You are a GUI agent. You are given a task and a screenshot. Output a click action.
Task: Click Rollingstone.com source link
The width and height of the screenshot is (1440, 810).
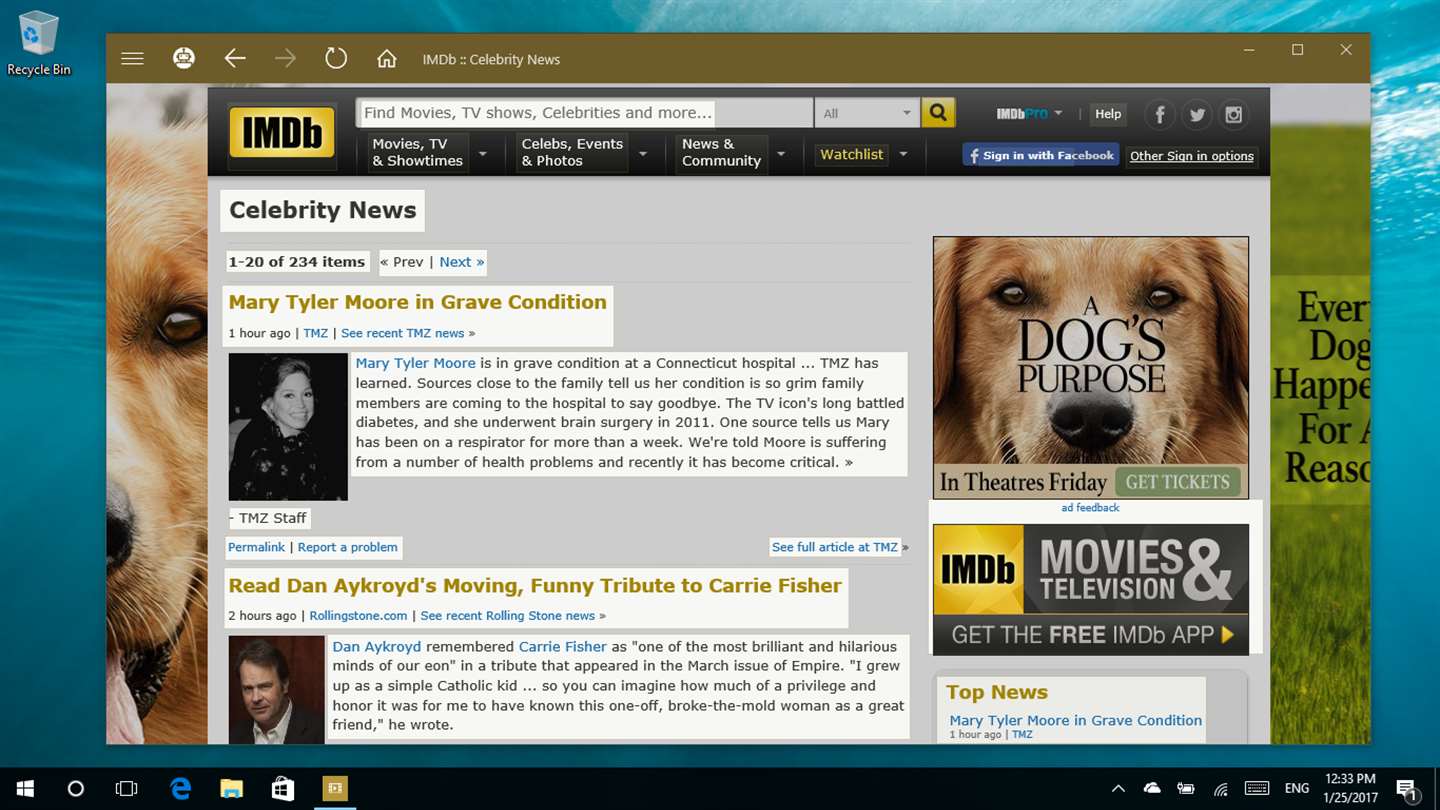tap(358, 616)
